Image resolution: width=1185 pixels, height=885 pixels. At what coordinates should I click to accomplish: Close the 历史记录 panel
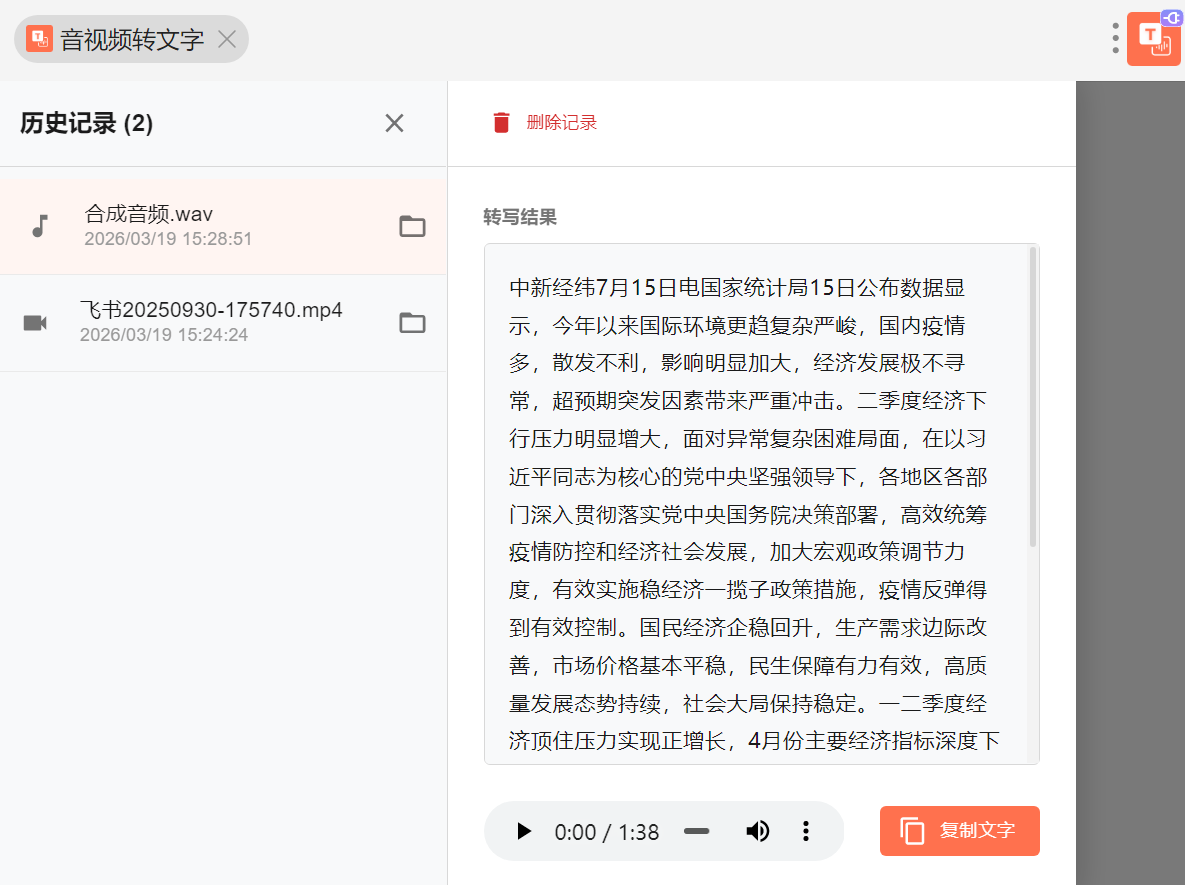[395, 123]
